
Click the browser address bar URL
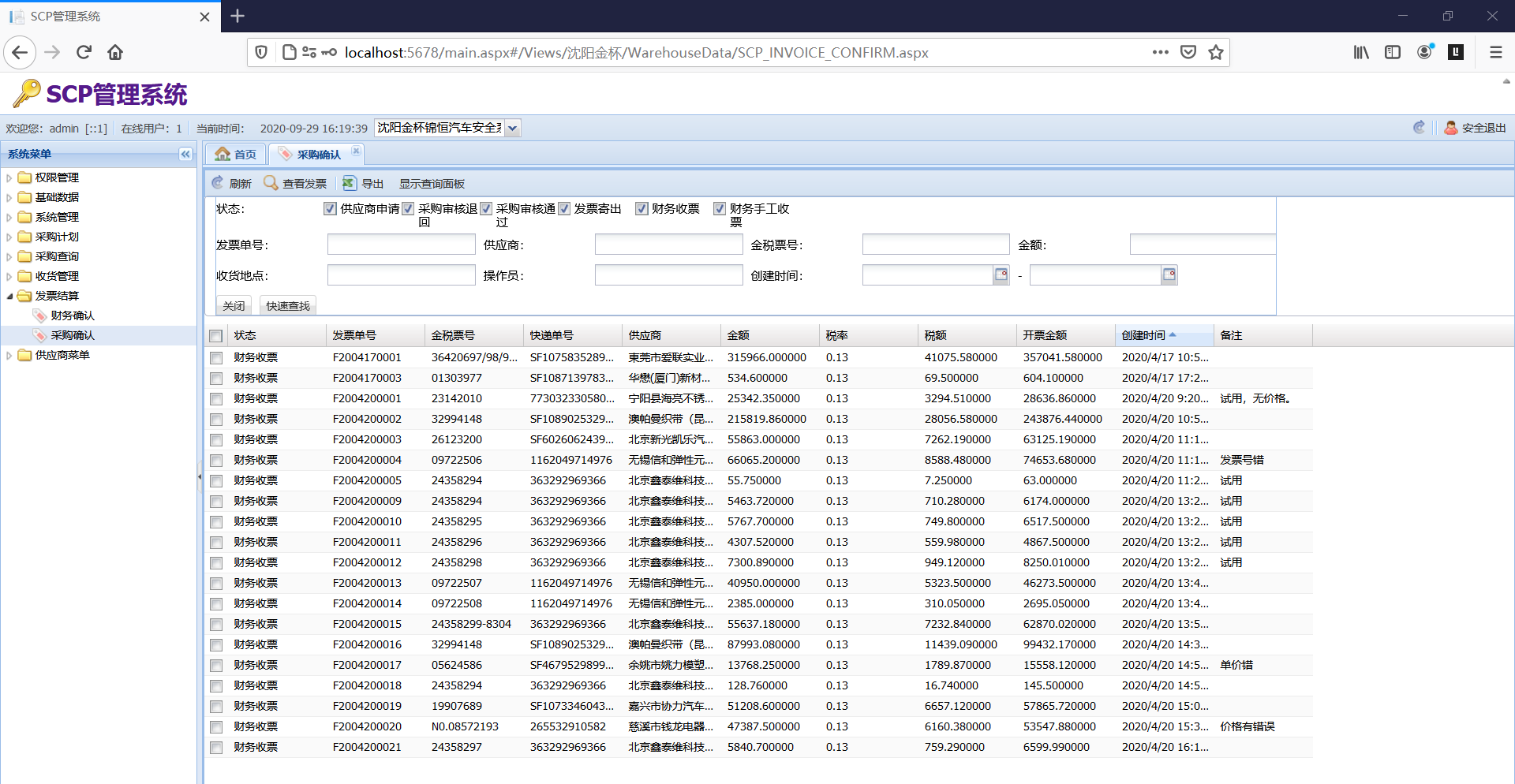pyautogui.click(x=636, y=52)
